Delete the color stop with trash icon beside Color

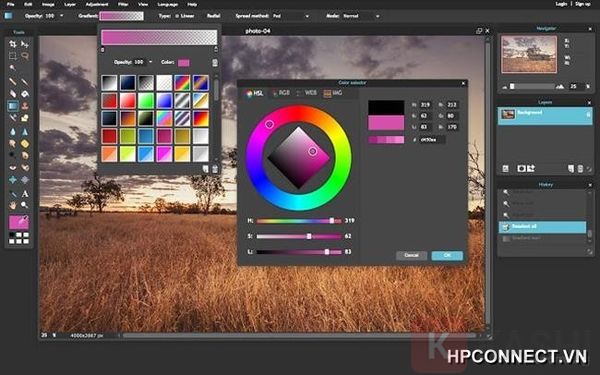coord(215,63)
